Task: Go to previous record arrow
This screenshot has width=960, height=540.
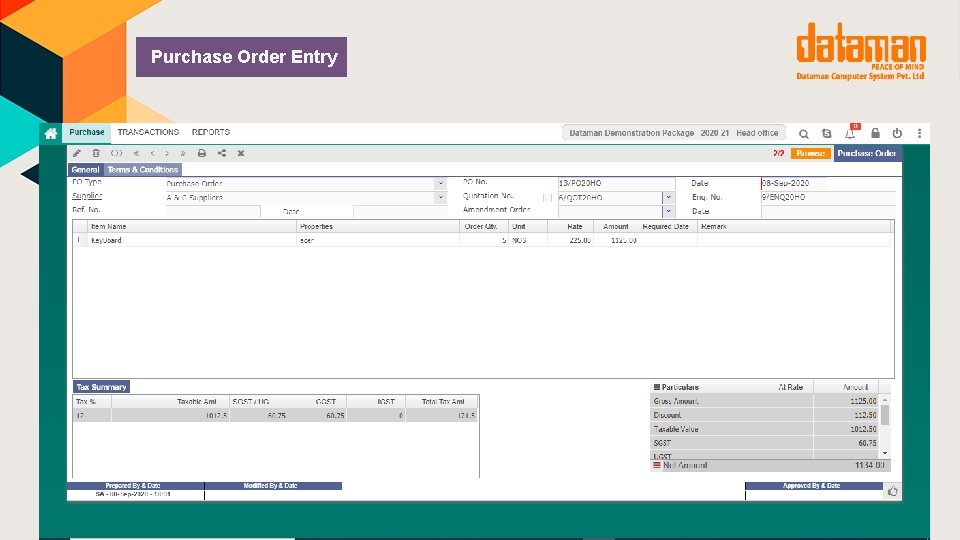Action: [x=152, y=153]
